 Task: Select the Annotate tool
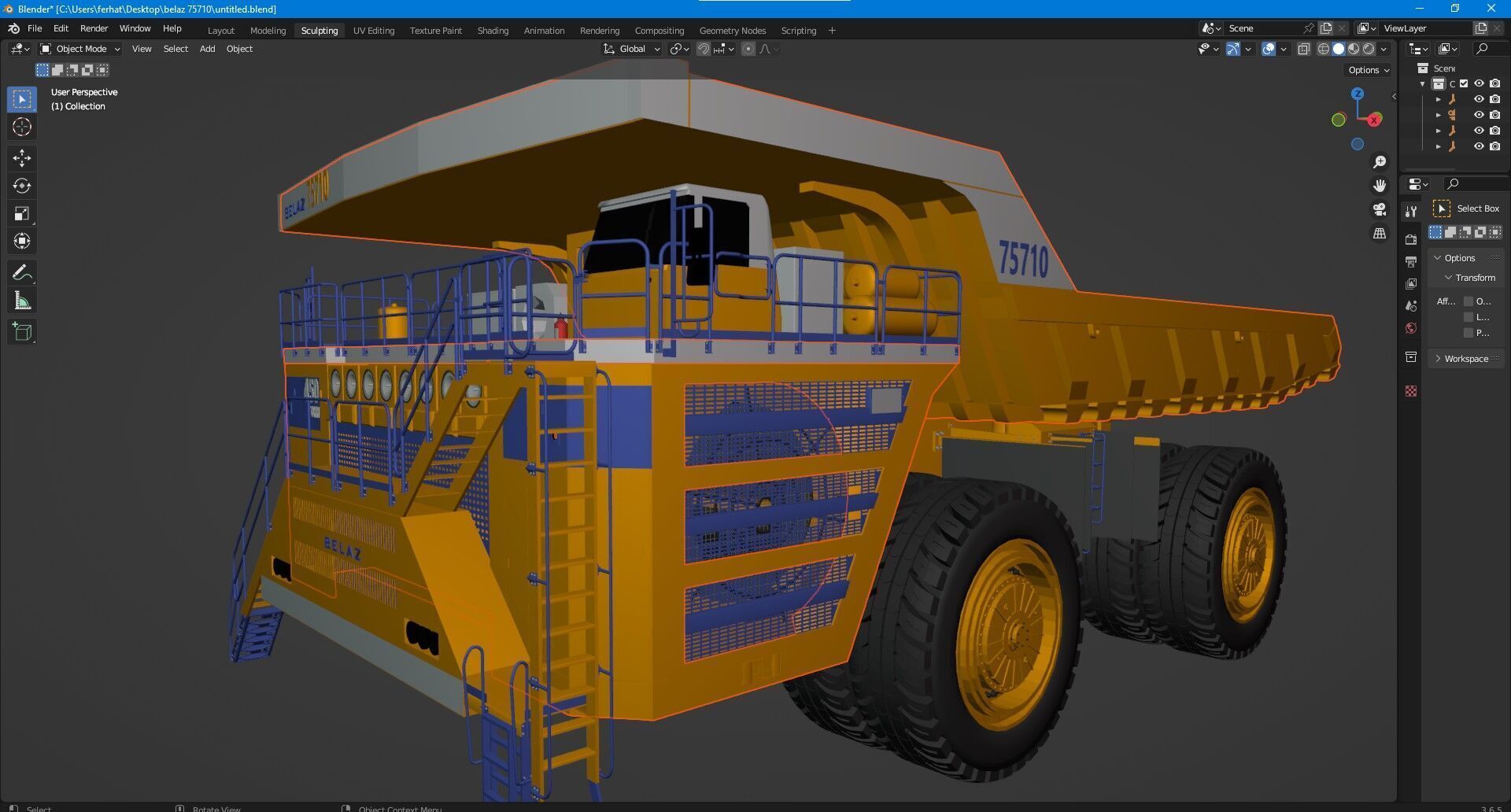22,273
